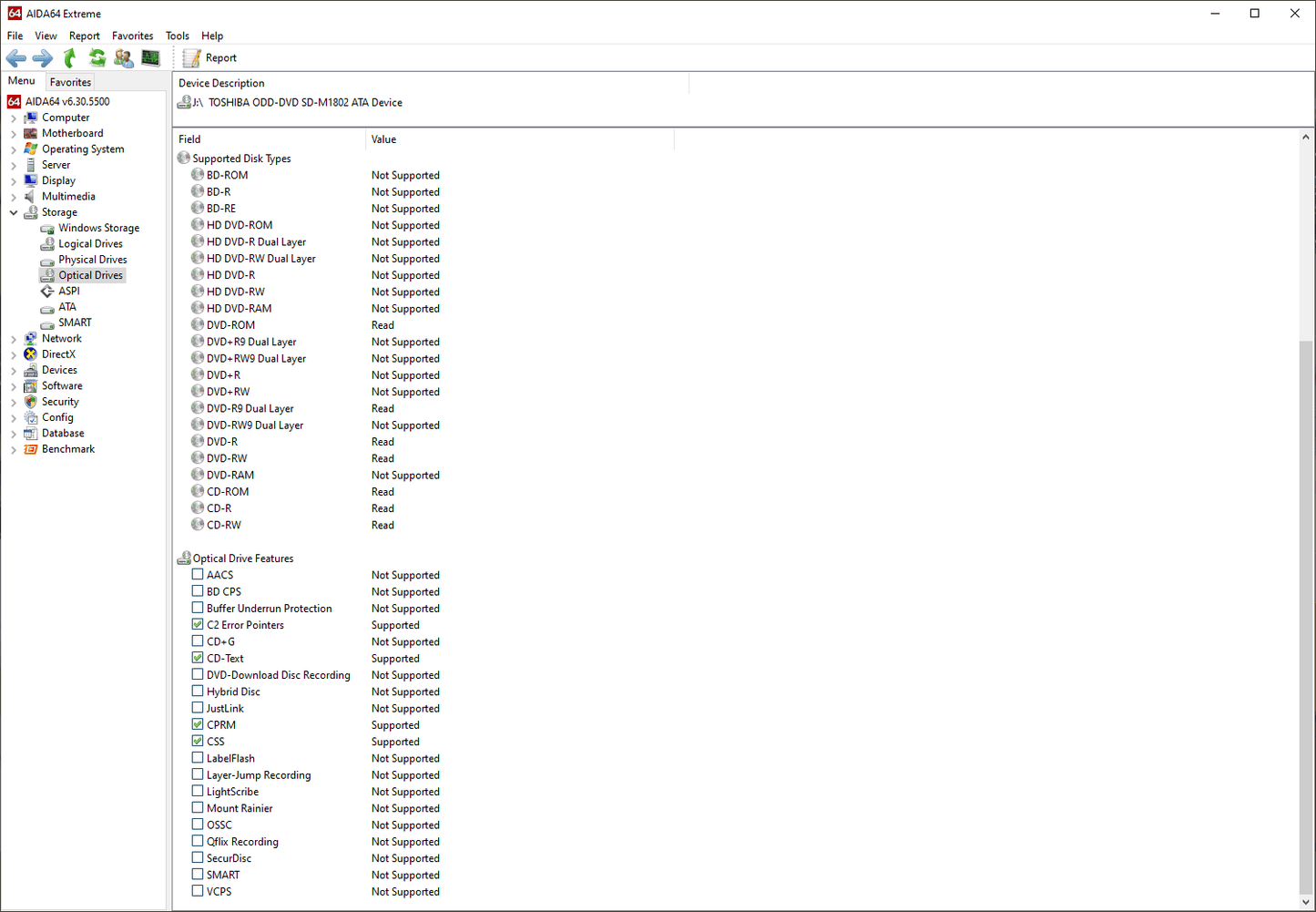This screenshot has height=912, width=1316.
Task: Select the ASPI storage item icon
Action: pyautogui.click(x=47, y=292)
